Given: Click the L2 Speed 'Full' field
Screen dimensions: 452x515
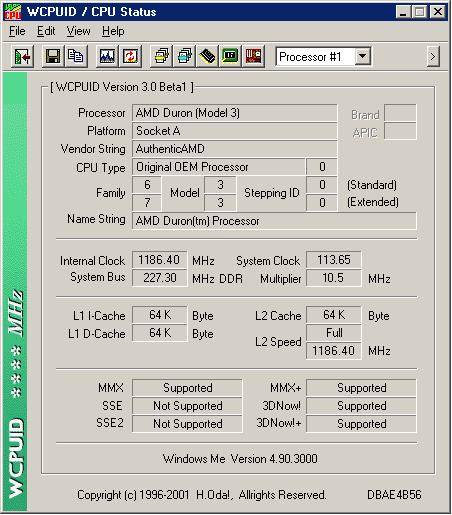Looking at the screenshot, I should tap(333, 333).
